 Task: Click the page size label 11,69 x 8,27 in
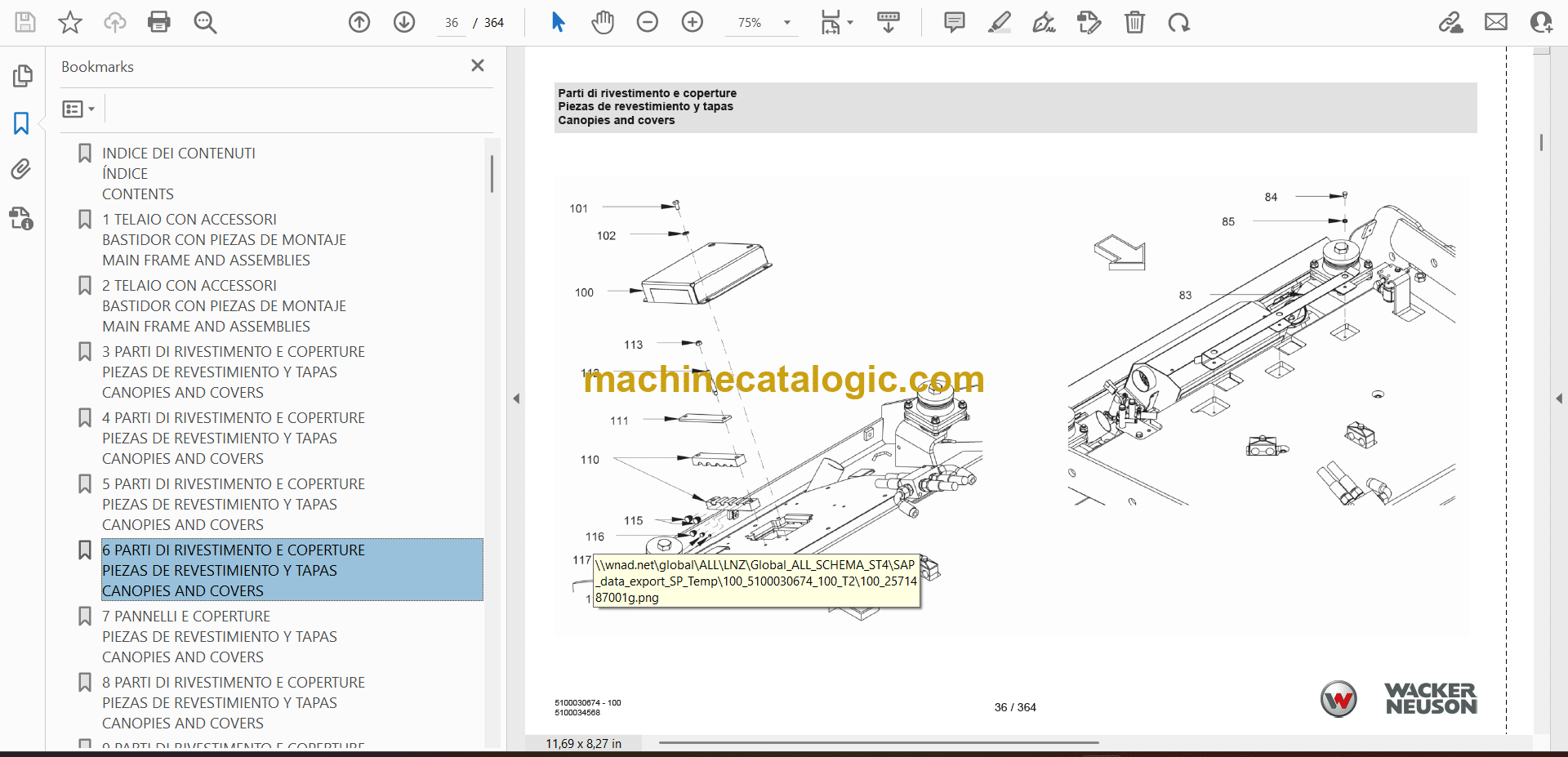[583, 744]
